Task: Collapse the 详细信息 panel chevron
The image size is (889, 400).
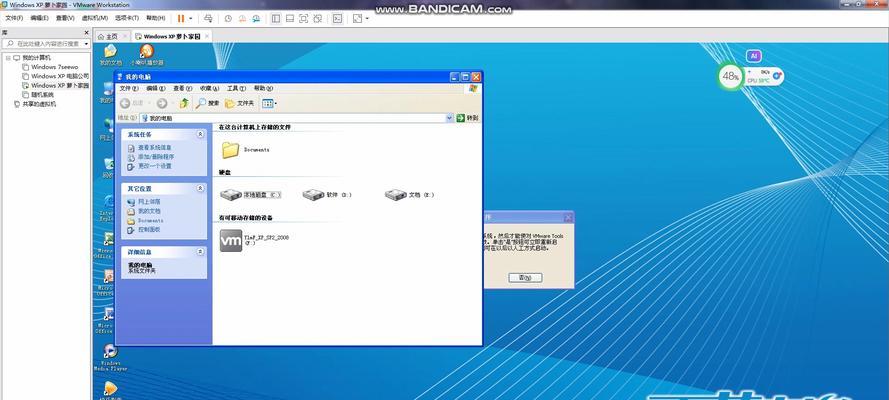Action: click(200, 252)
